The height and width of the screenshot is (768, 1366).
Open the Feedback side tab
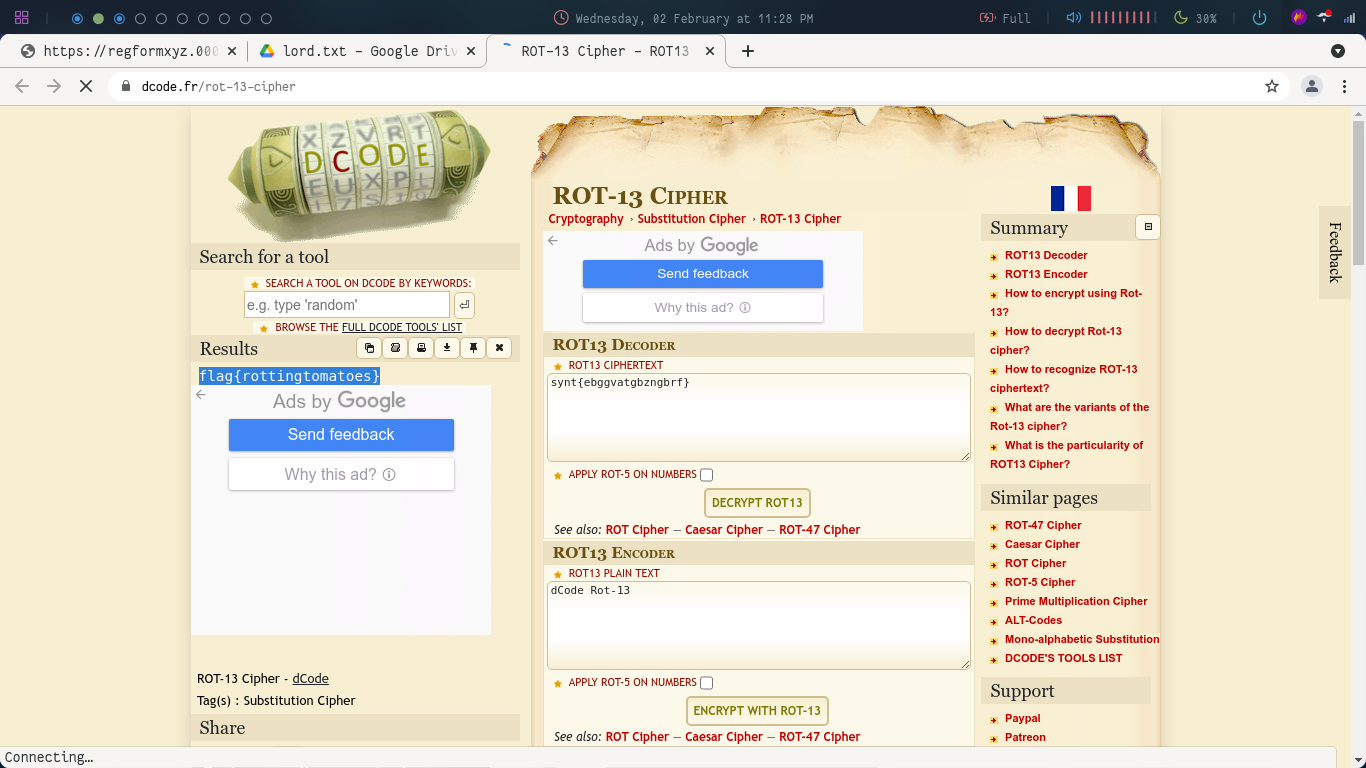tap(1334, 252)
